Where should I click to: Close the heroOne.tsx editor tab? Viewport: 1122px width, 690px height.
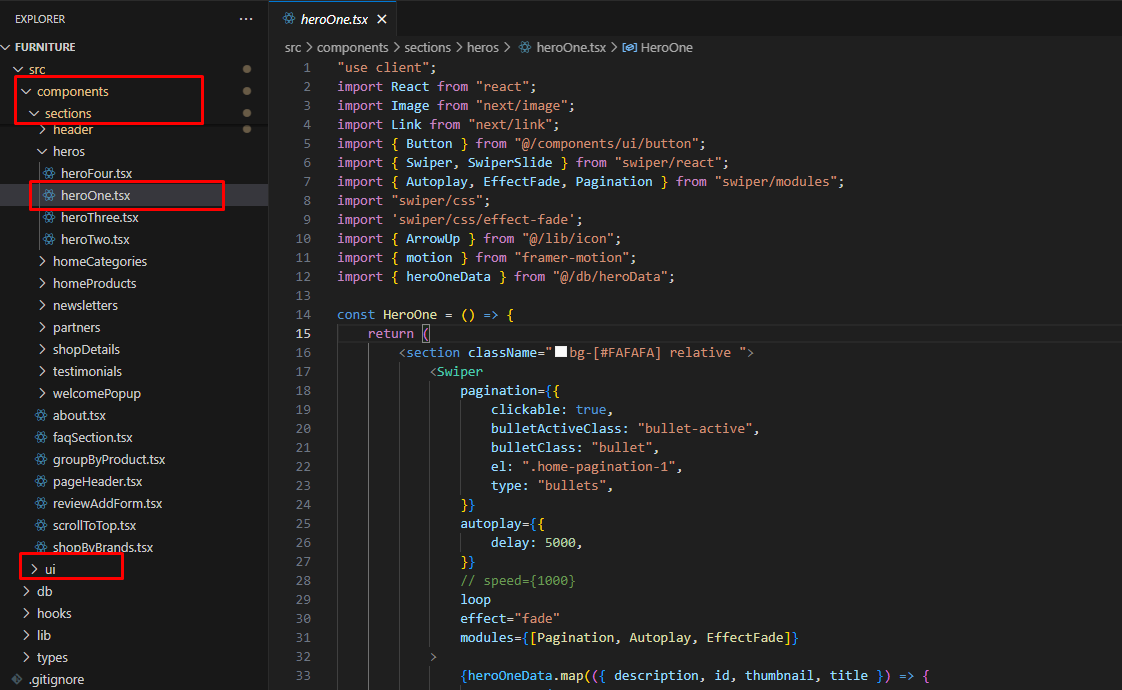pyautogui.click(x=381, y=19)
